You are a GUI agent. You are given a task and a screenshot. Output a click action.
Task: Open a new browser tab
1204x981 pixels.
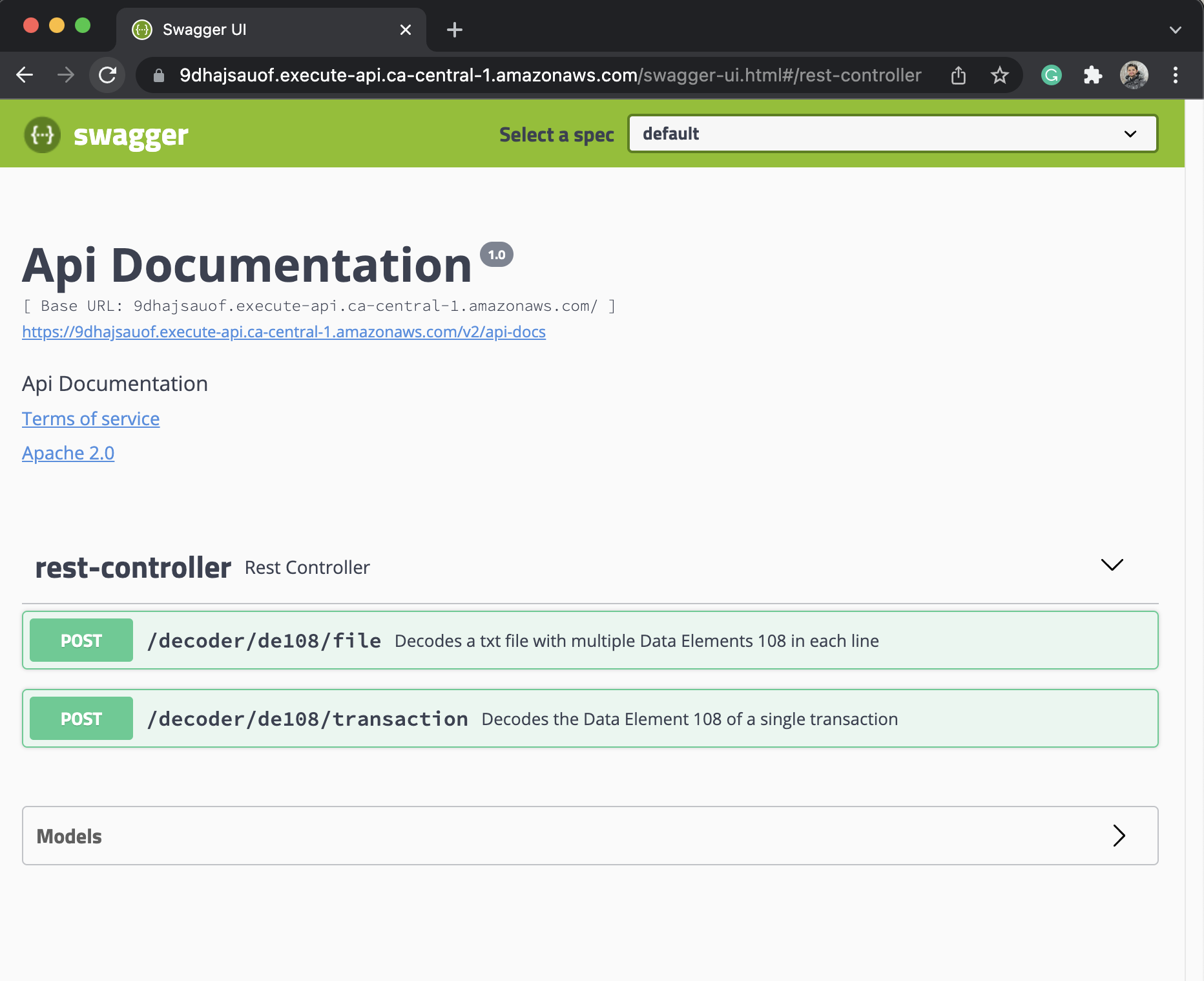pyautogui.click(x=455, y=30)
